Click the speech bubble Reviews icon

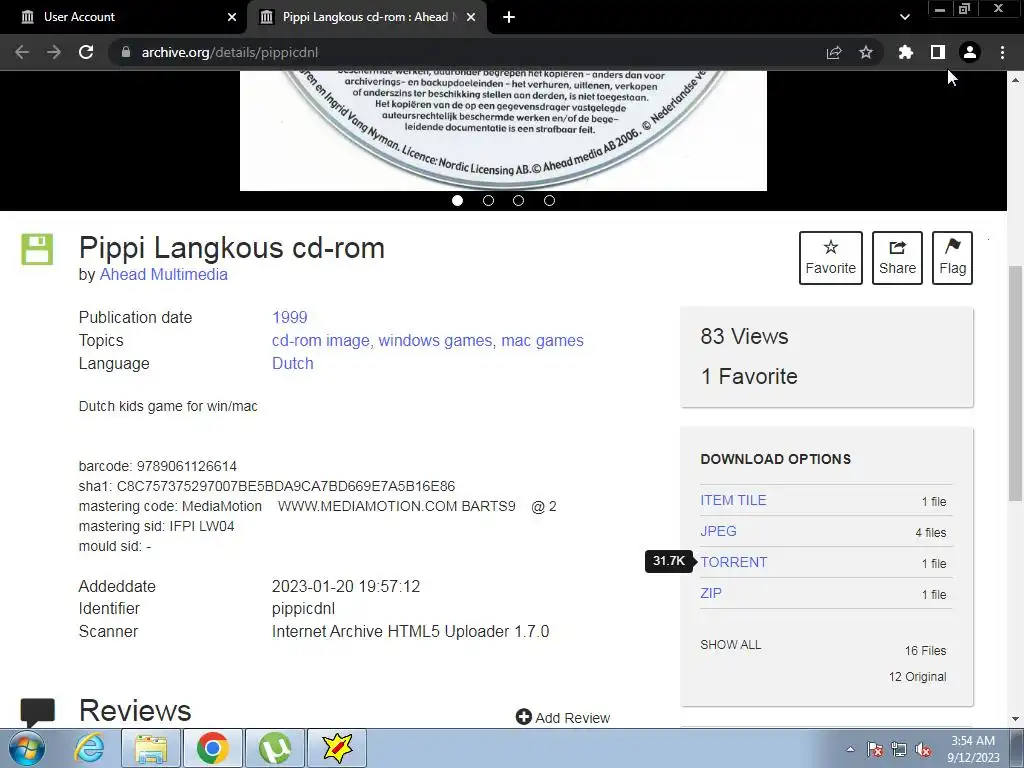point(38,712)
